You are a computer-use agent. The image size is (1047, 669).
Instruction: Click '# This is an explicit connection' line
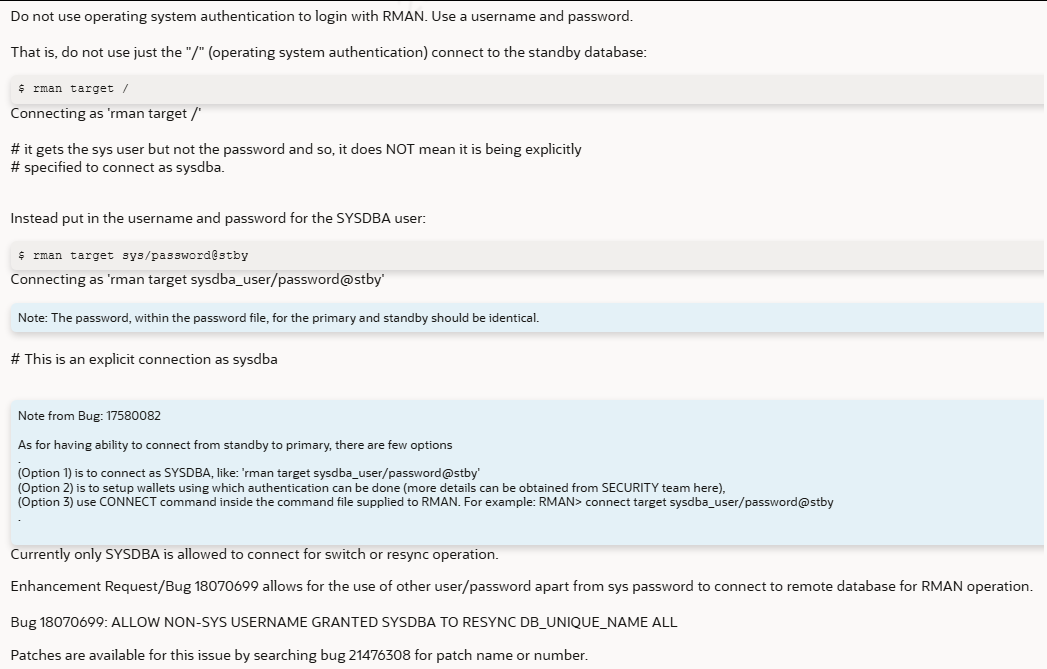click(144, 359)
